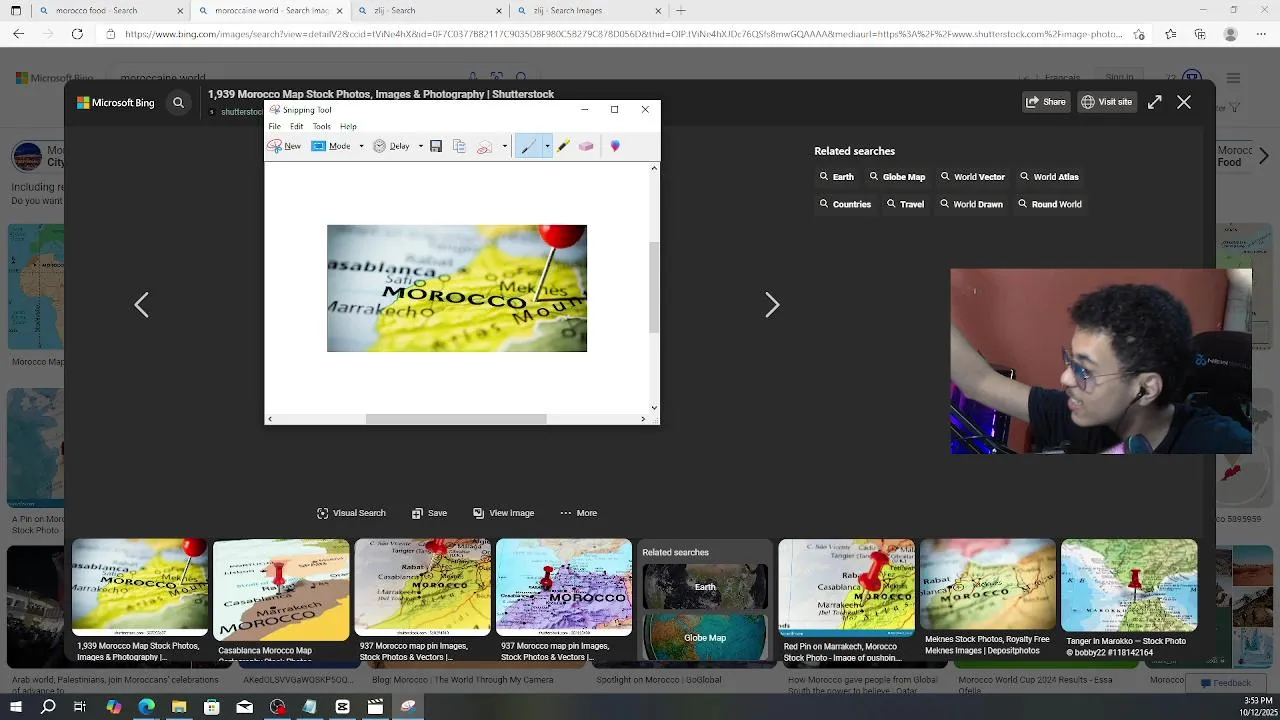This screenshot has height=720, width=1280.
Task: Click the Snipping Tool horizontal scrollbar thumb
Action: tap(456, 419)
